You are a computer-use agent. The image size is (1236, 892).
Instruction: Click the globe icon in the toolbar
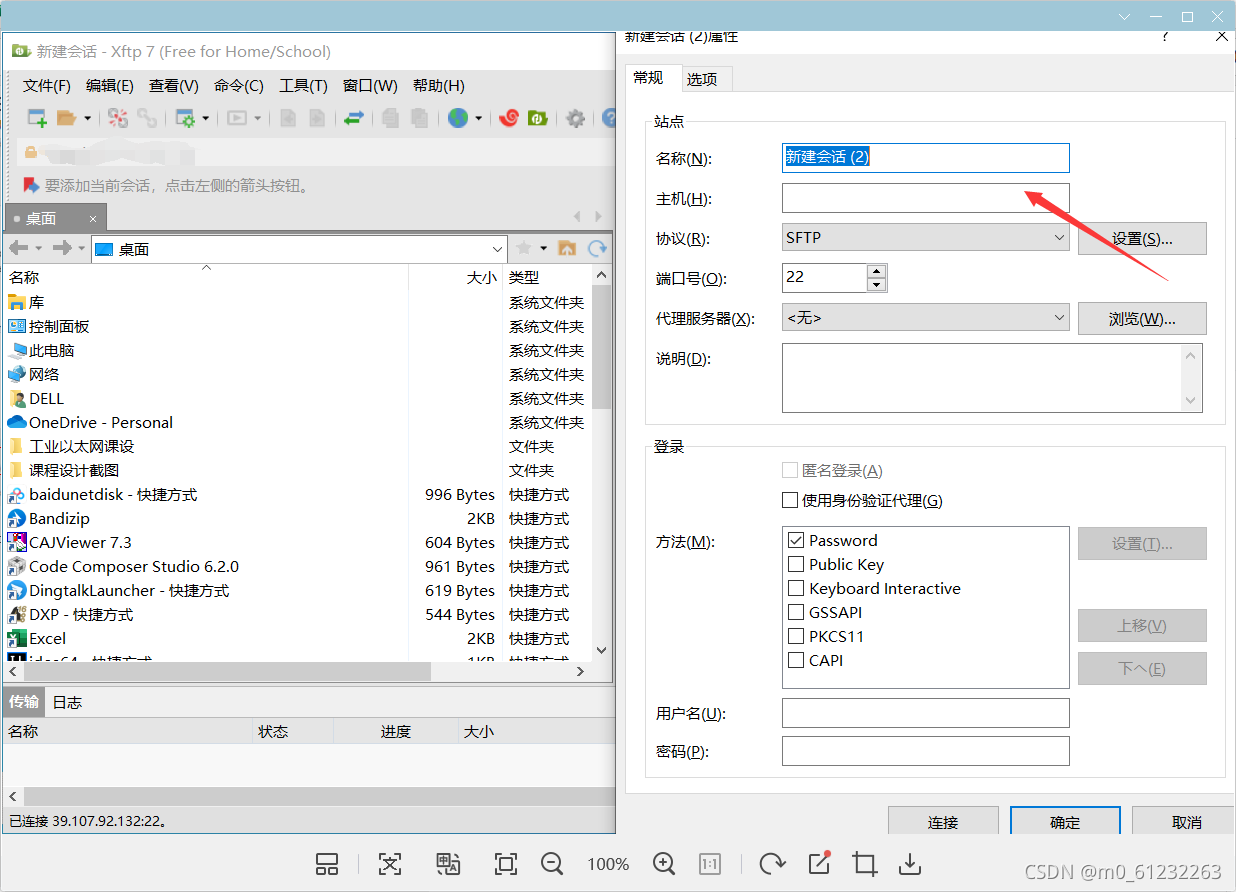pos(458,118)
